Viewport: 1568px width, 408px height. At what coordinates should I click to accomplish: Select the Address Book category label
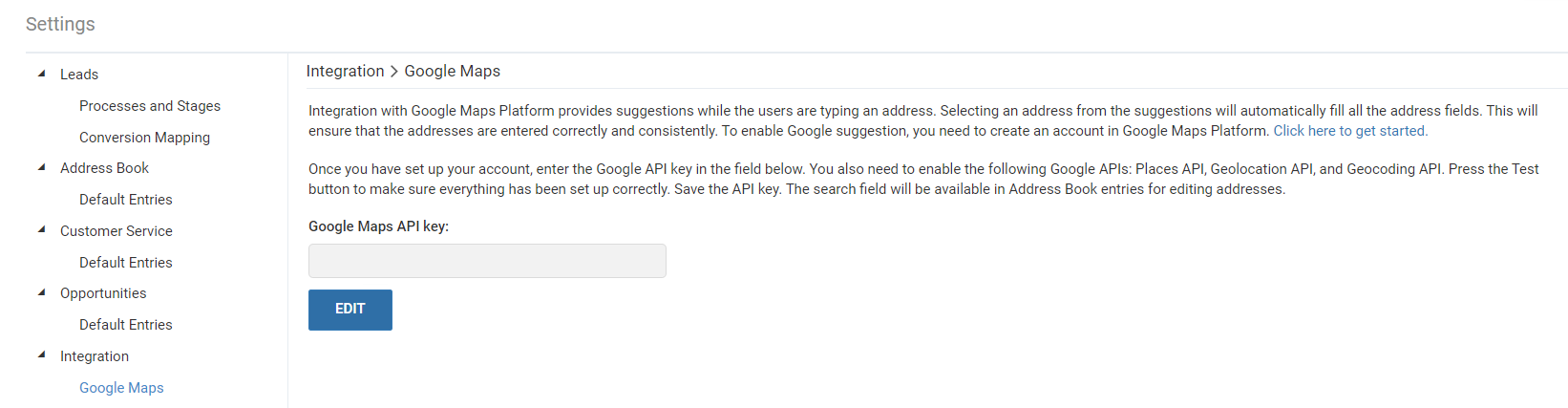pyautogui.click(x=104, y=168)
